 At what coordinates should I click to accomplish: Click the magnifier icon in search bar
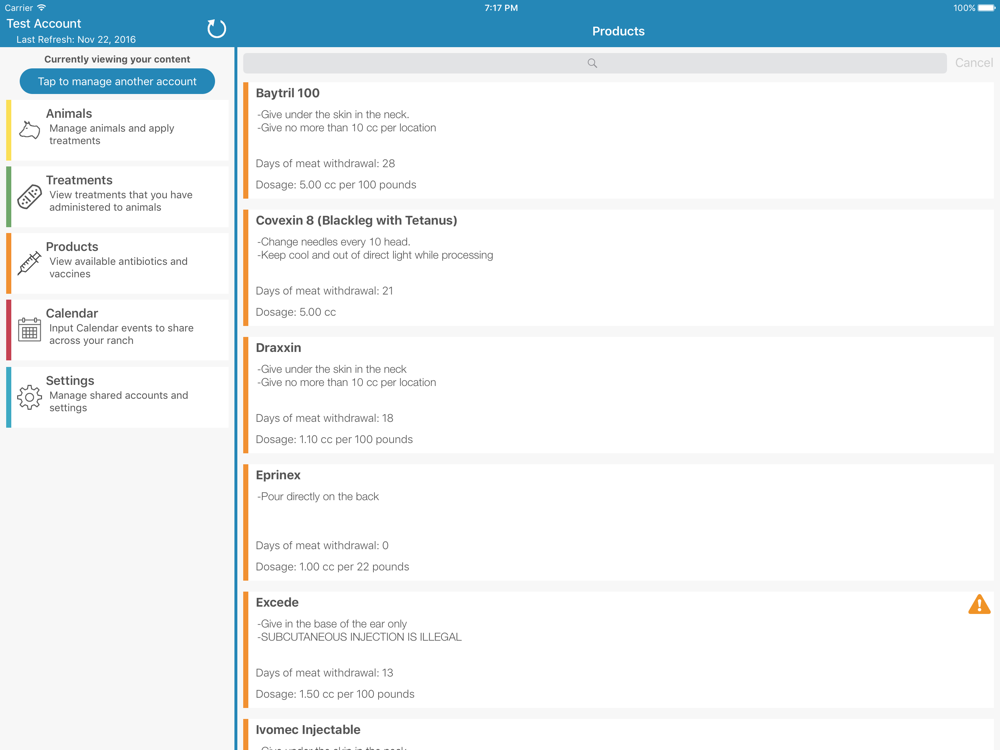(592, 63)
